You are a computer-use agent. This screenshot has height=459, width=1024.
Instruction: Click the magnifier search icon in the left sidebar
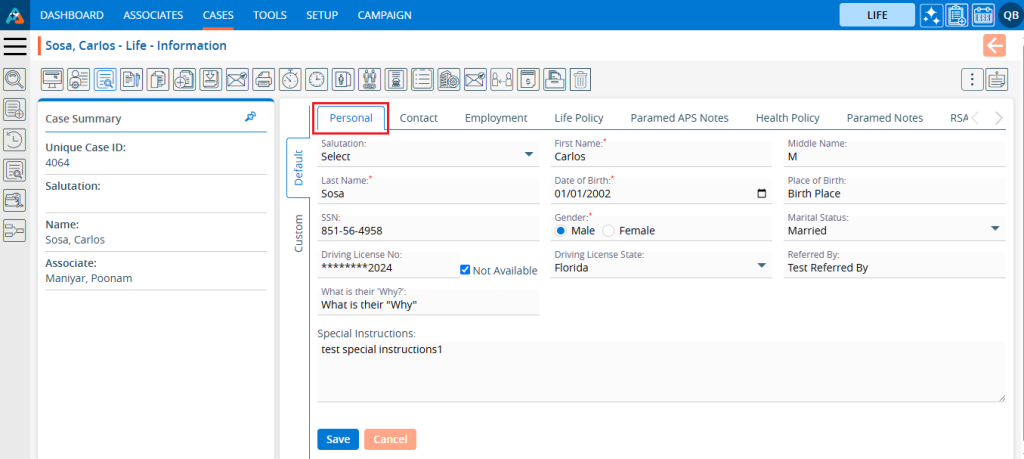click(x=15, y=79)
